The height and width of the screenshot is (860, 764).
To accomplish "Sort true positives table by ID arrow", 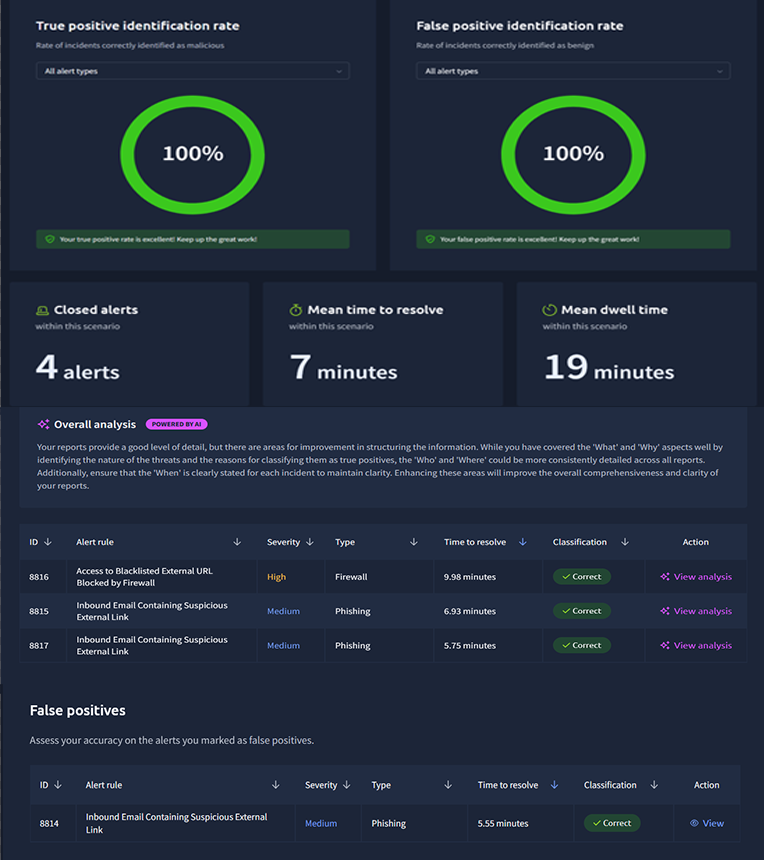I will [x=48, y=542].
